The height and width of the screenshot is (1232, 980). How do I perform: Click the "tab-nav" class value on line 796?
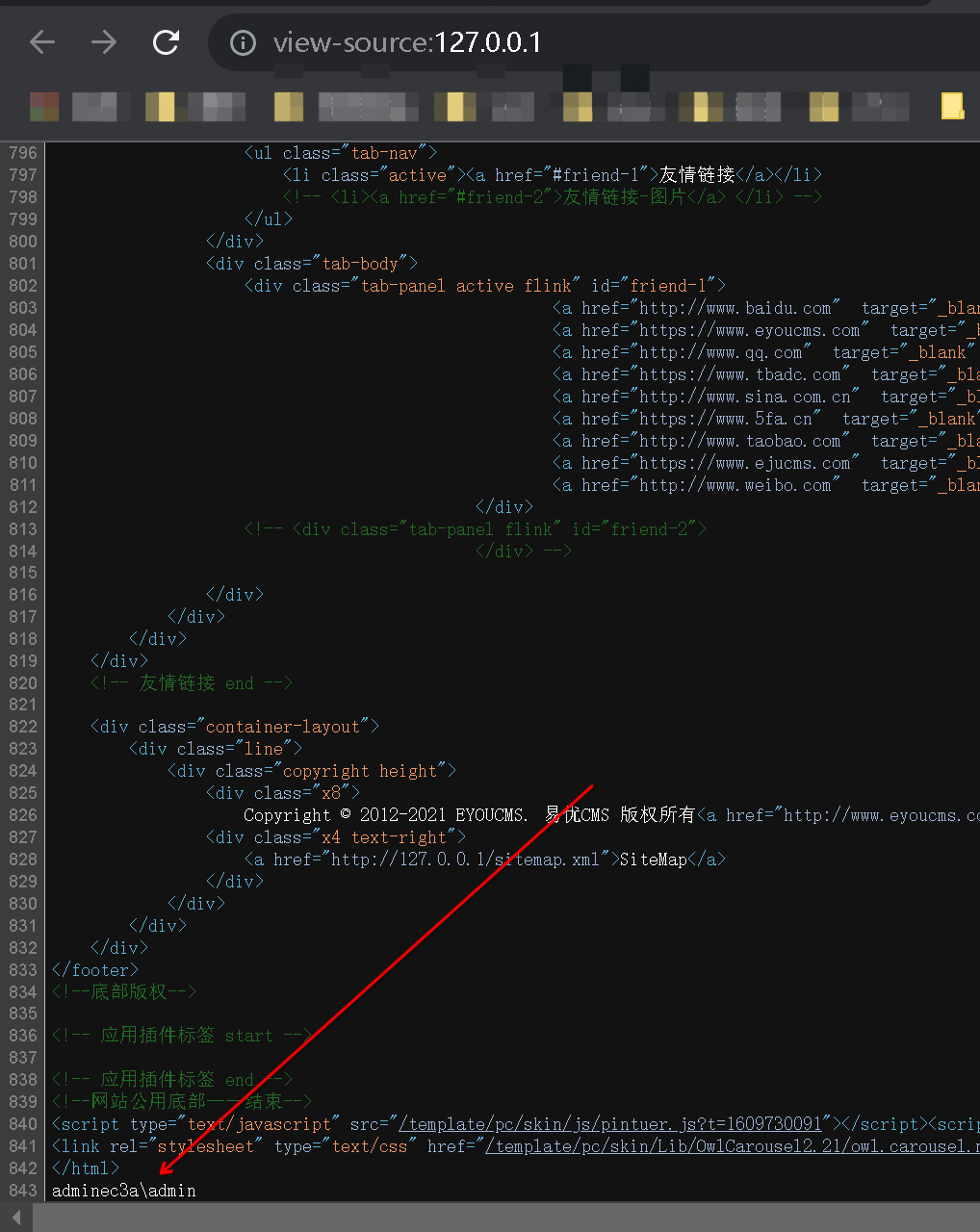[384, 153]
